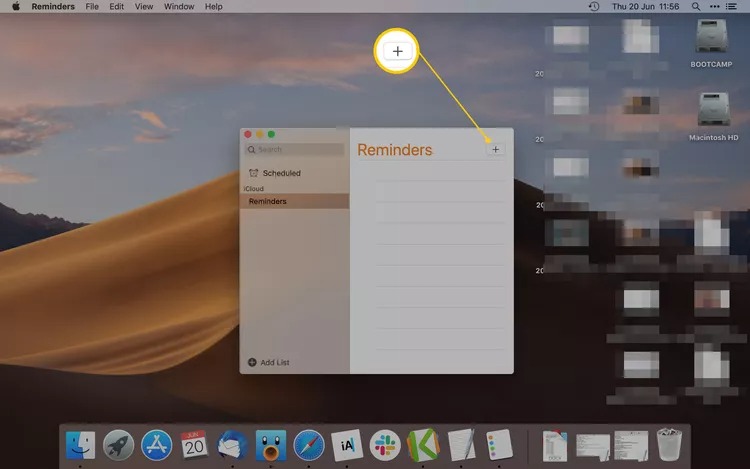The width and height of the screenshot is (750, 469).
Task: Select the Reminders list under iCloud
Action: point(295,201)
